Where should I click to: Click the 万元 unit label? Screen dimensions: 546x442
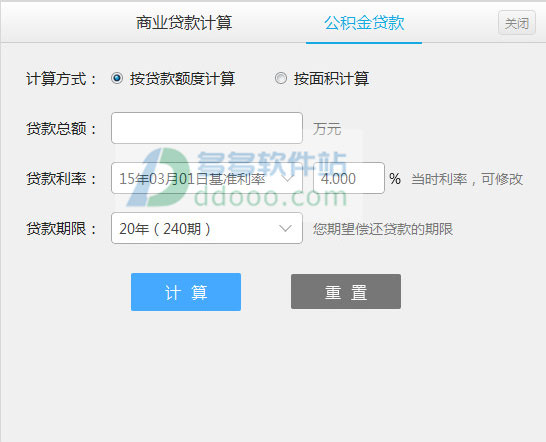(x=327, y=129)
